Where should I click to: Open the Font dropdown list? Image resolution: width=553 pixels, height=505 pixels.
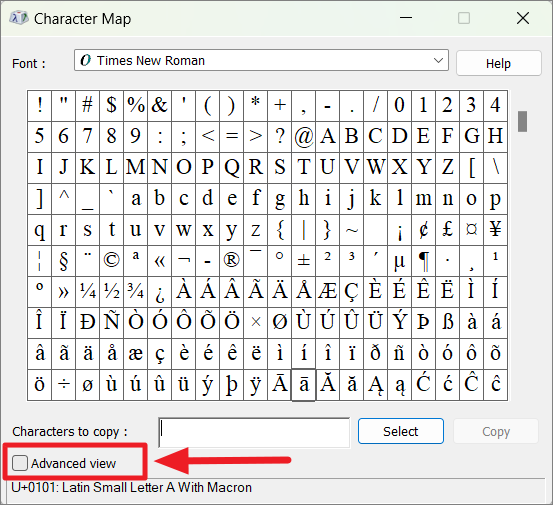[261, 60]
